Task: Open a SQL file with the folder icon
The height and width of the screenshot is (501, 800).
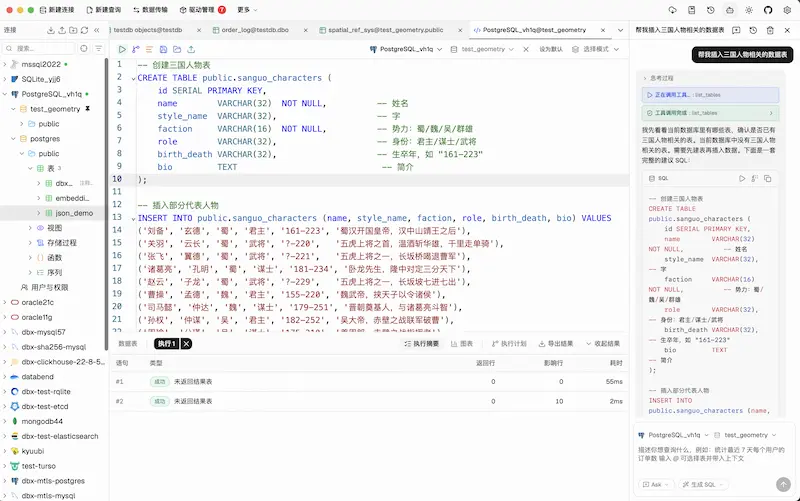Action: pyautogui.click(x=177, y=49)
